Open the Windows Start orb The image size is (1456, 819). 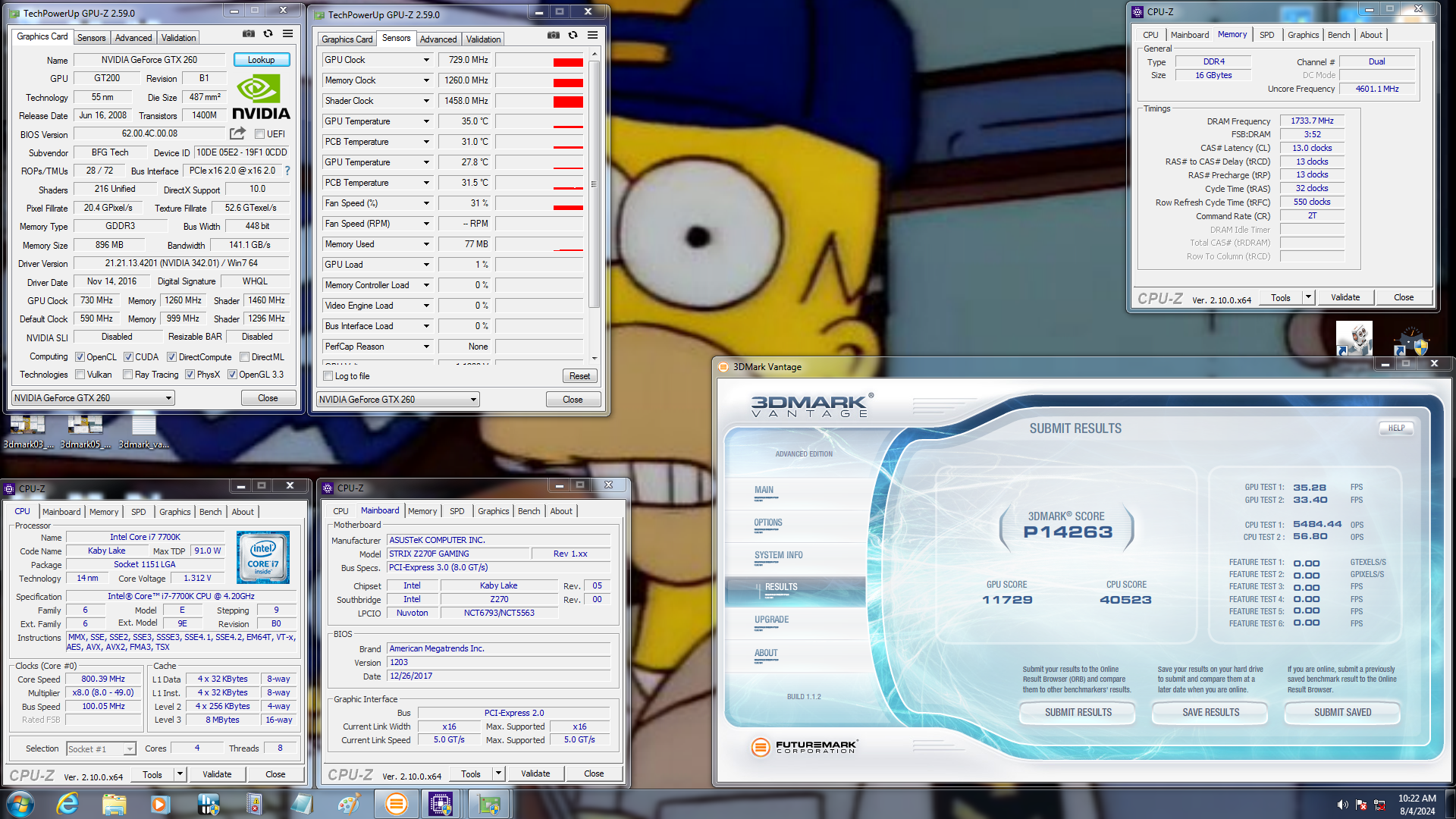(x=20, y=804)
